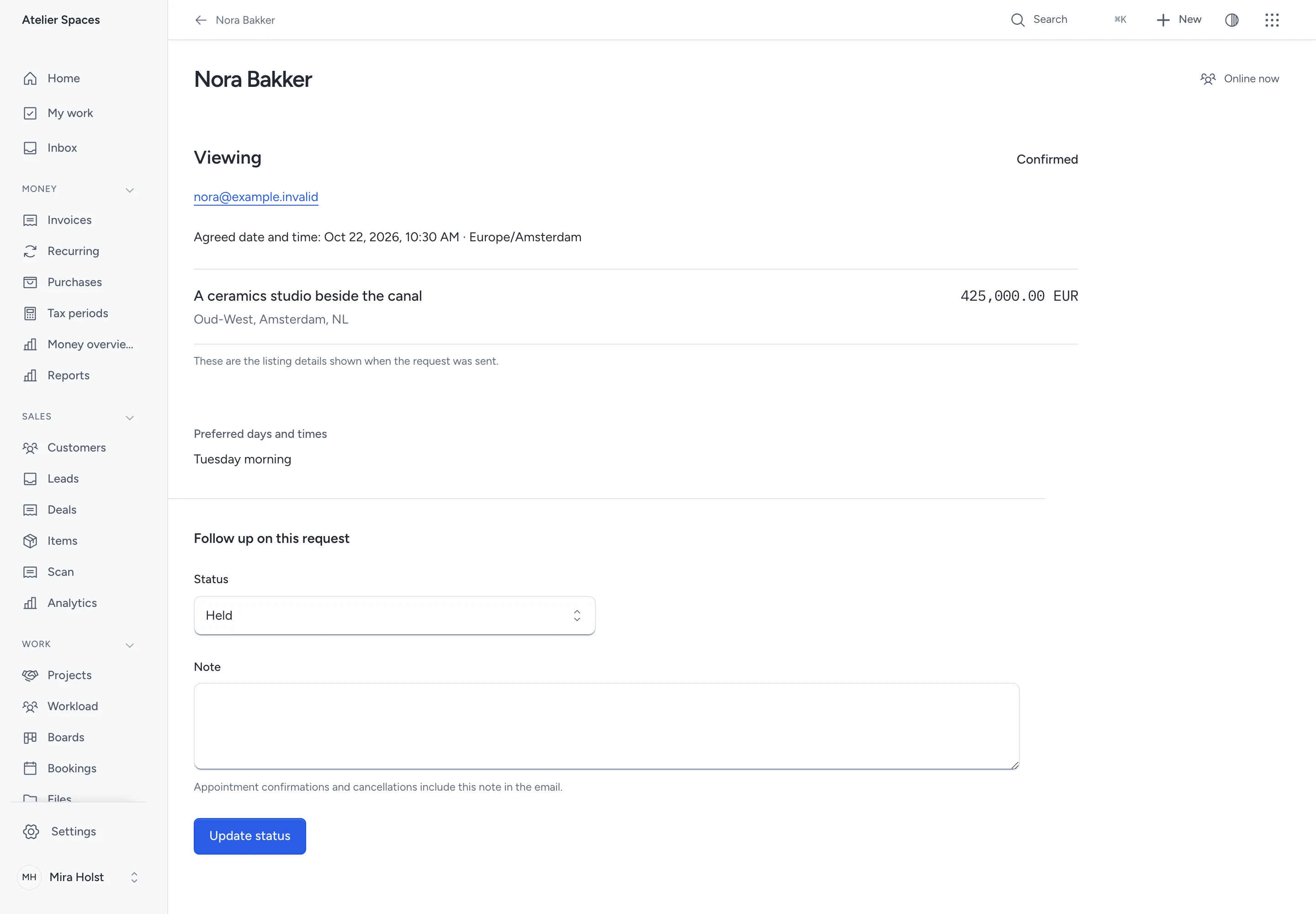Navigate to Leads

coord(63,479)
